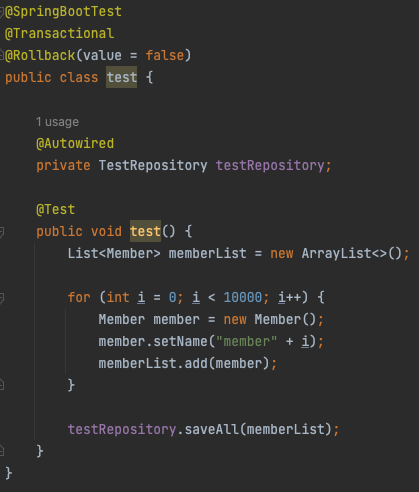Click the for loop closing fold marker

[x=2, y=385]
